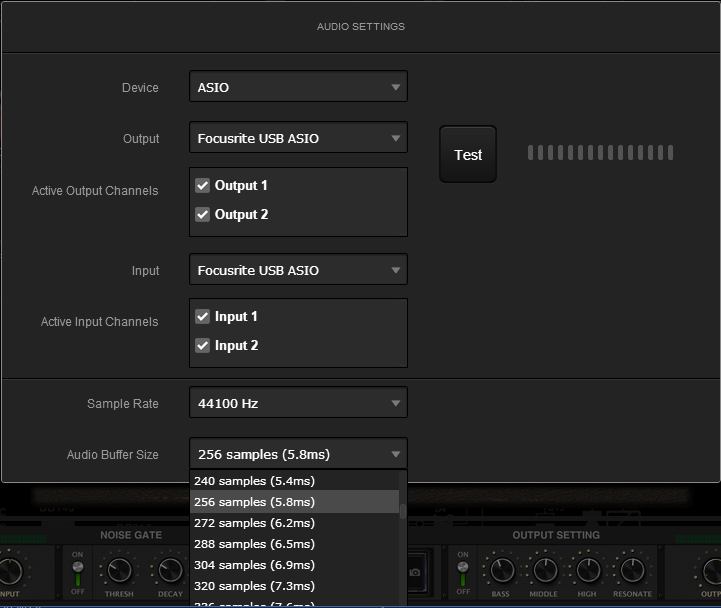The height and width of the screenshot is (608, 721).
Task: Uncheck the Output 1 channel
Action: point(202,185)
